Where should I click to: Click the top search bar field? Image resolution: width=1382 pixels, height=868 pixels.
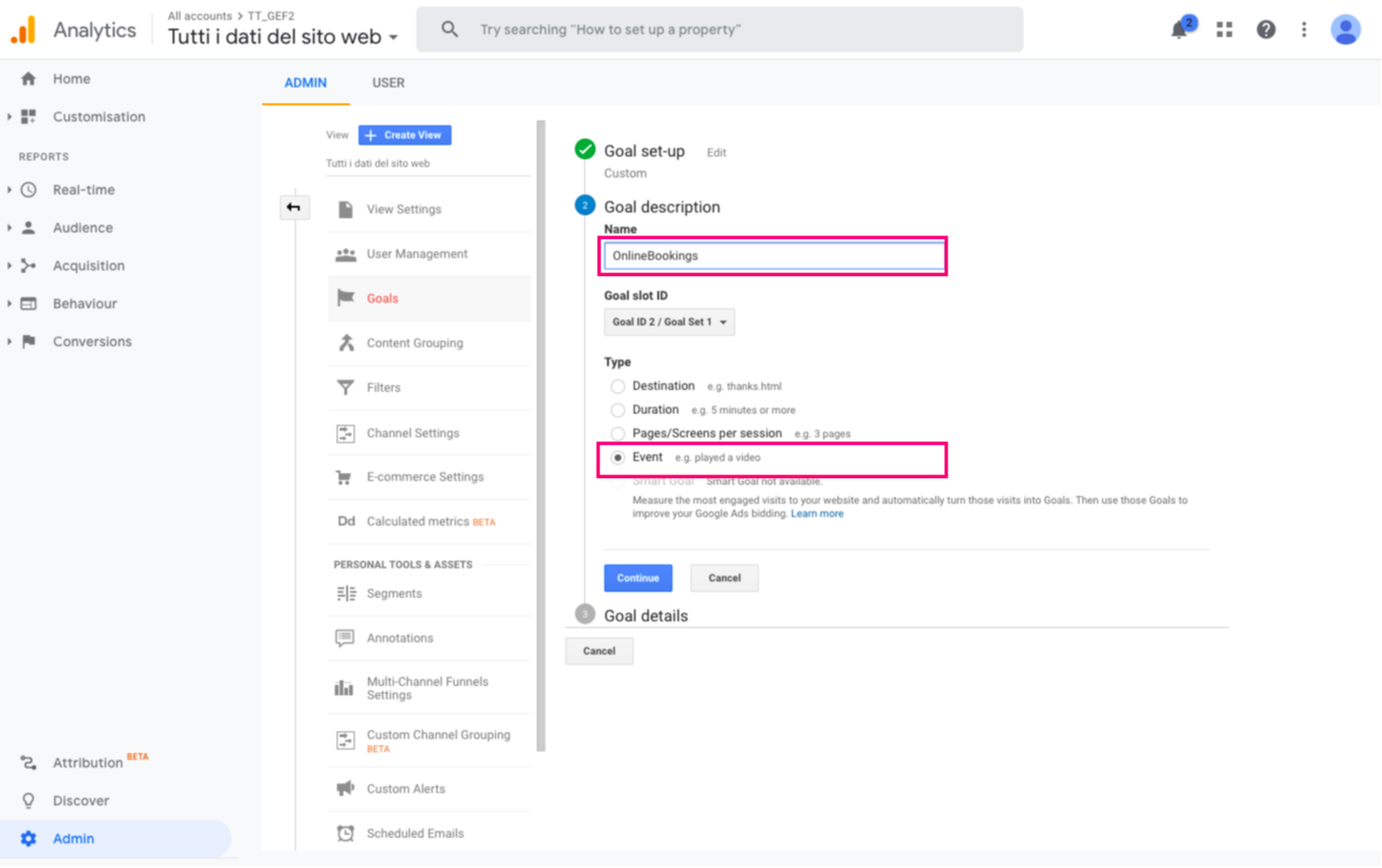pos(720,29)
